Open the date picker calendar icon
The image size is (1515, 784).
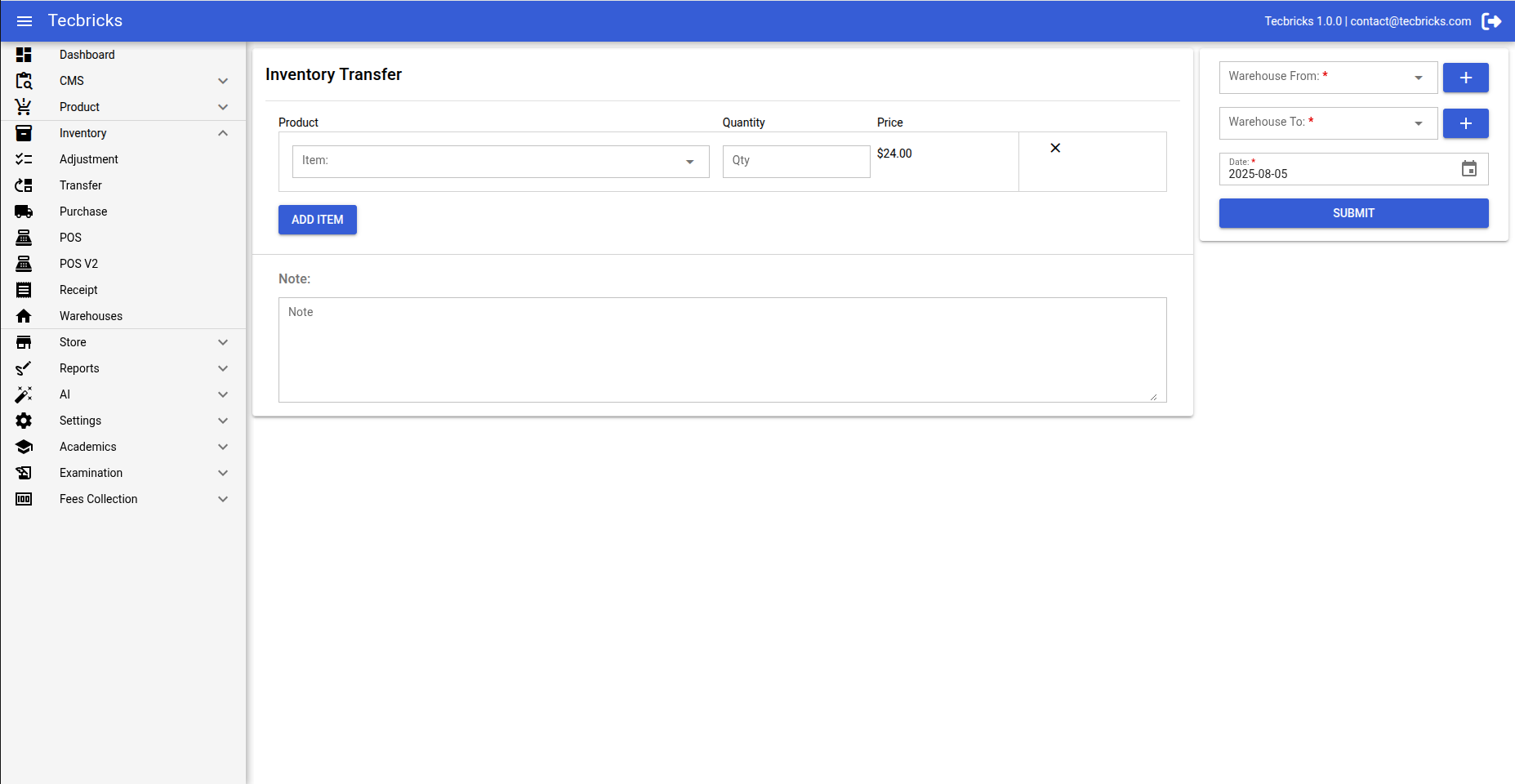1469,169
